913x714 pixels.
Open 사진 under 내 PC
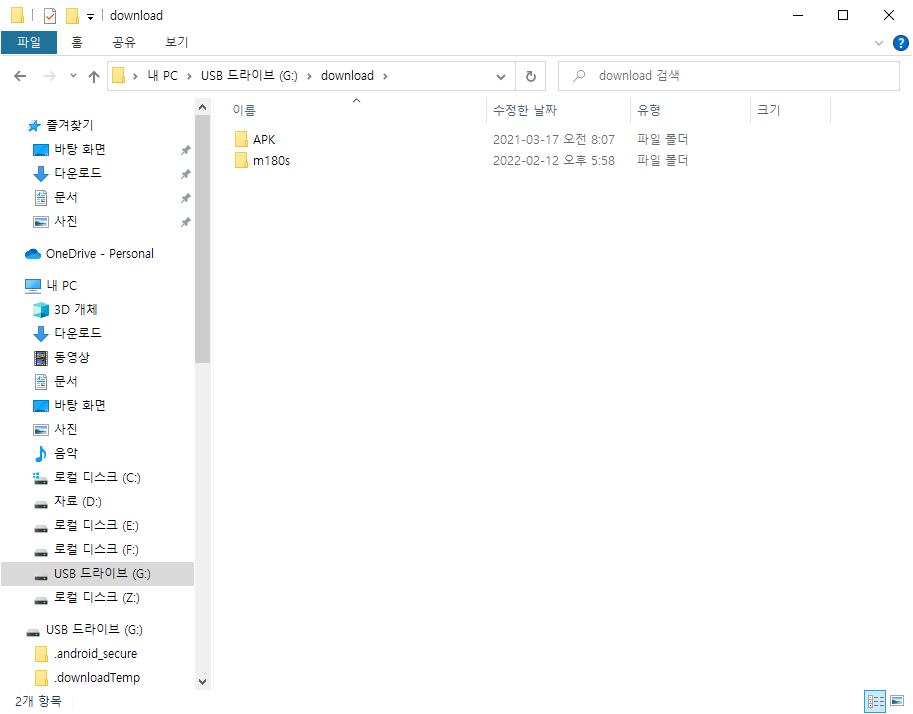(x=65, y=430)
